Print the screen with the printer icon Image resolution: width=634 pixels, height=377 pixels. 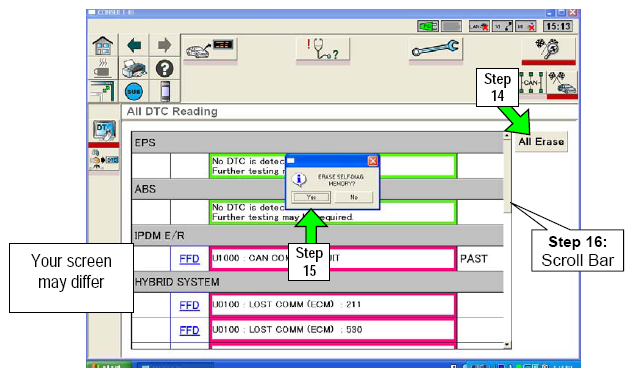pos(134,69)
